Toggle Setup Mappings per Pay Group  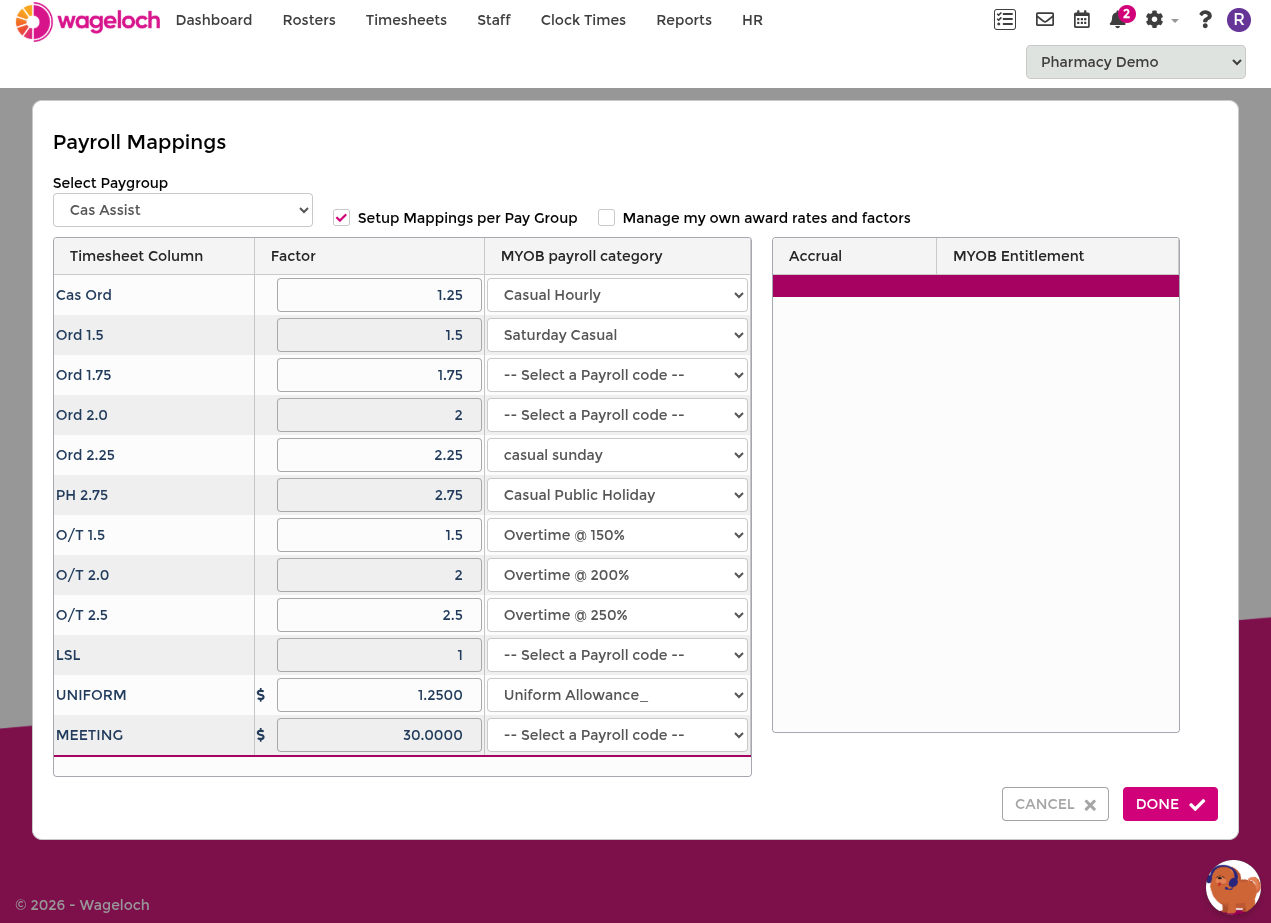342,217
